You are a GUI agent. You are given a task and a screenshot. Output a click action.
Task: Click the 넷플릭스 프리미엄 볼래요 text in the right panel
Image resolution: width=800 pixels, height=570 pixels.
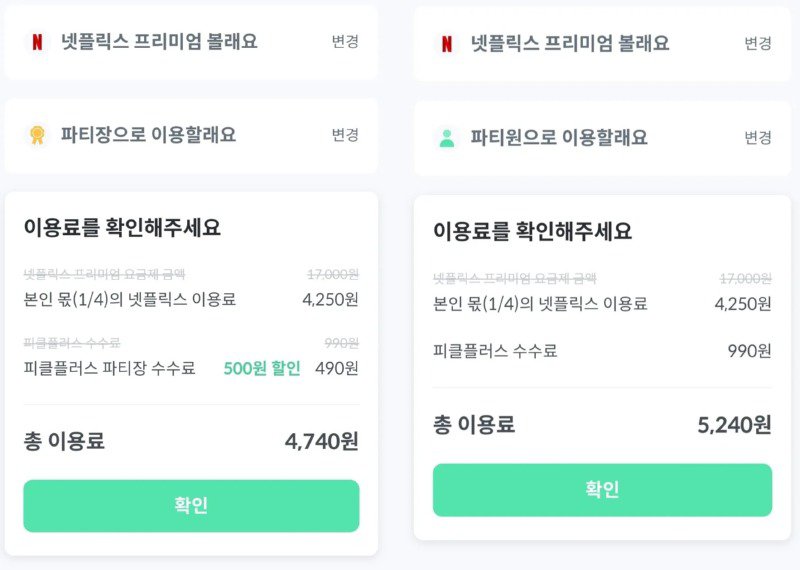(x=570, y=44)
